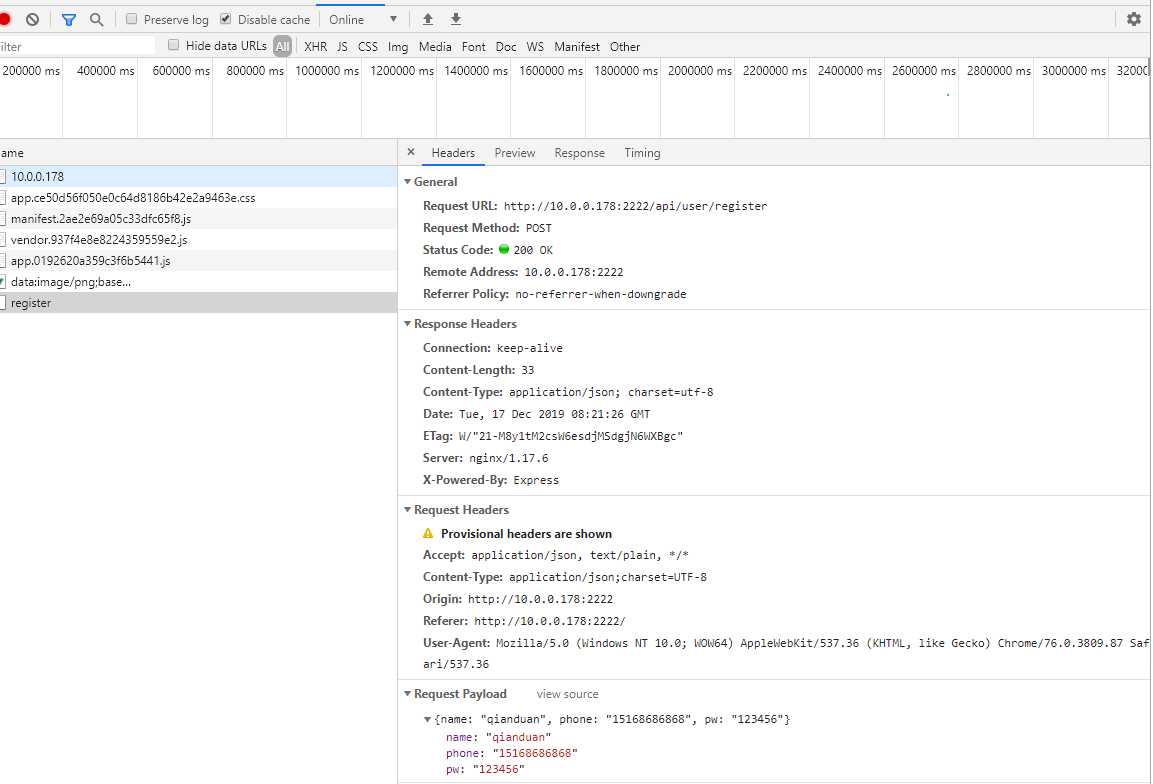Click the Referrer Policy value
This screenshot has width=1153, height=784.
601,294
